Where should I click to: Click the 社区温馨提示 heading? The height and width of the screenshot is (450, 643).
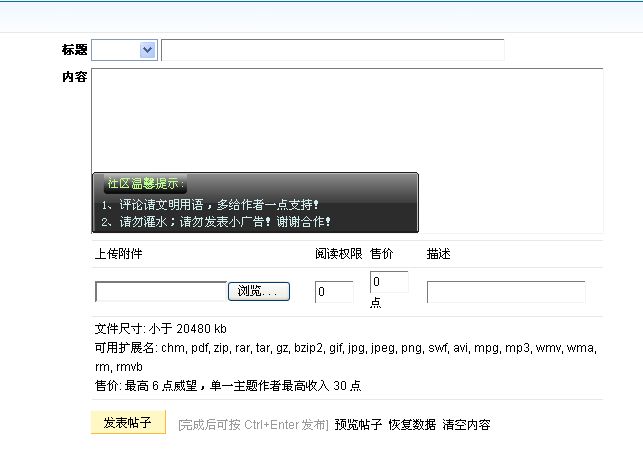(146, 183)
